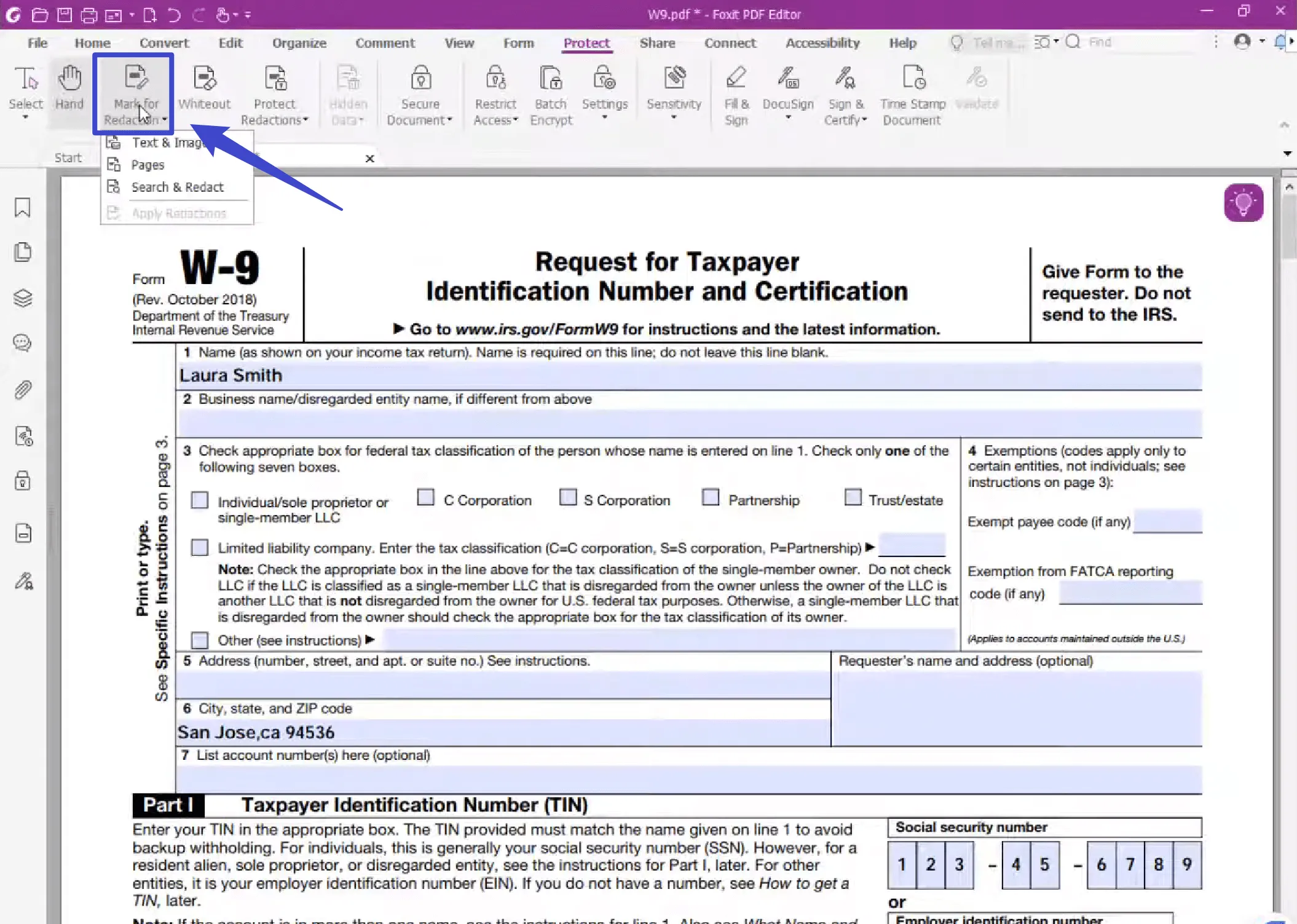Image resolution: width=1297 pixels, height=924 pixels.
Task: Click Text & Image redaction option
Action: point(168,141)
